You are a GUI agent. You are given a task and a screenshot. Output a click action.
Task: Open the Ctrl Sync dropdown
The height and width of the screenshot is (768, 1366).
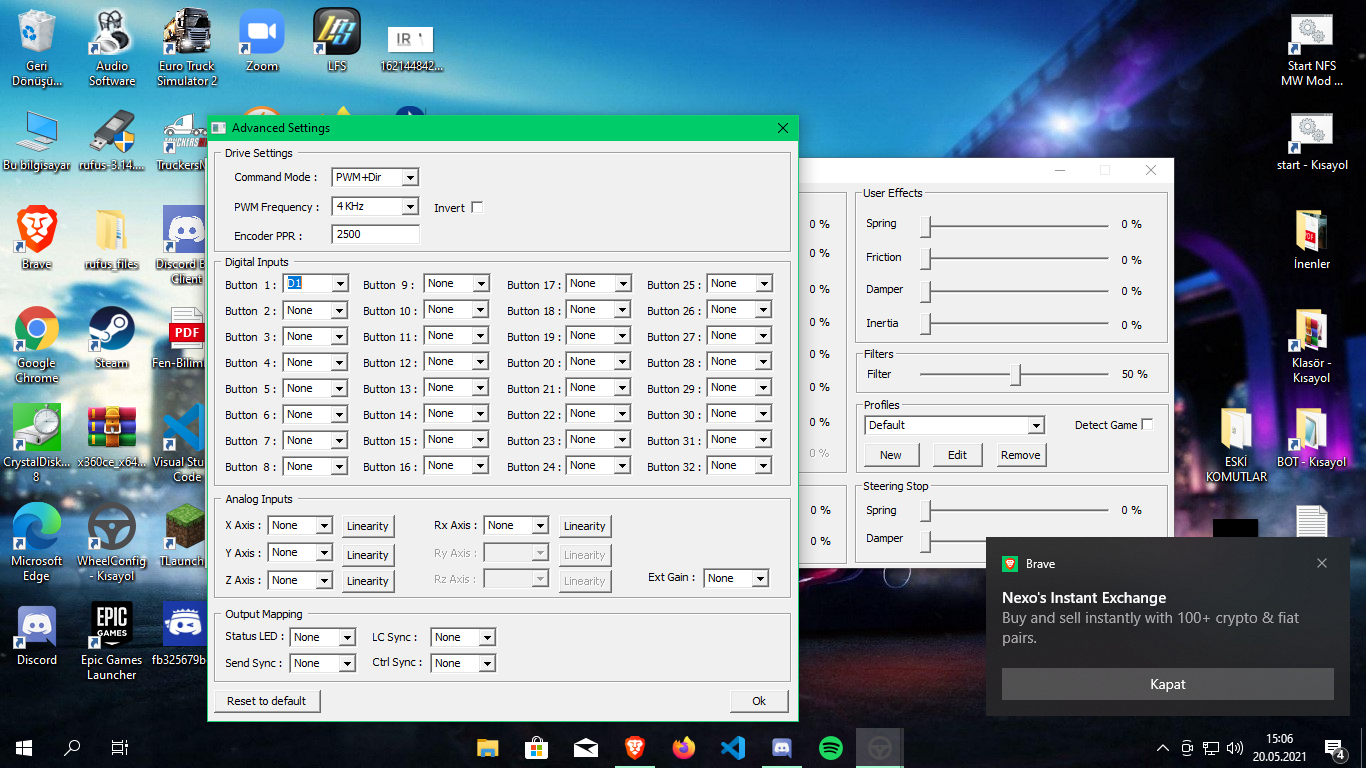487,663
